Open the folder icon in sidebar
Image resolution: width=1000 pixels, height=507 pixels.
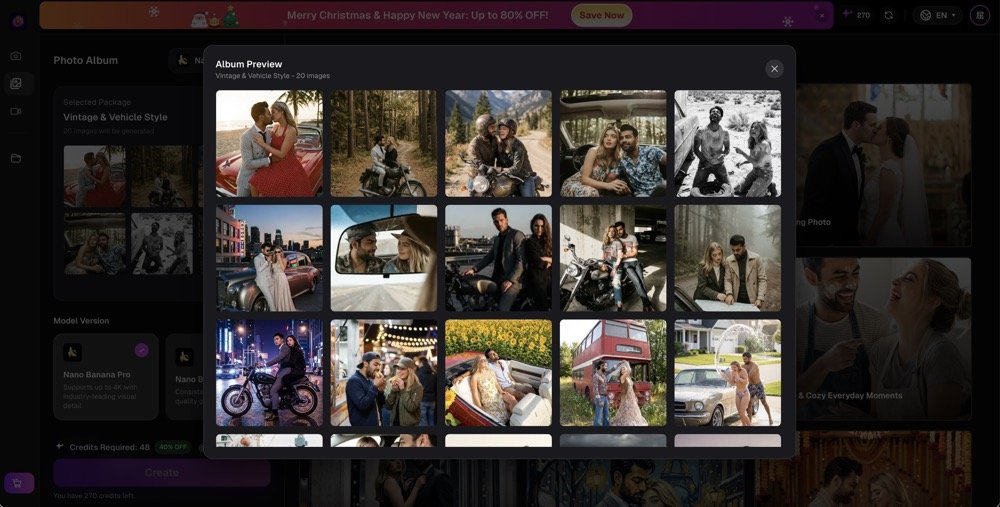coord(16,158)
